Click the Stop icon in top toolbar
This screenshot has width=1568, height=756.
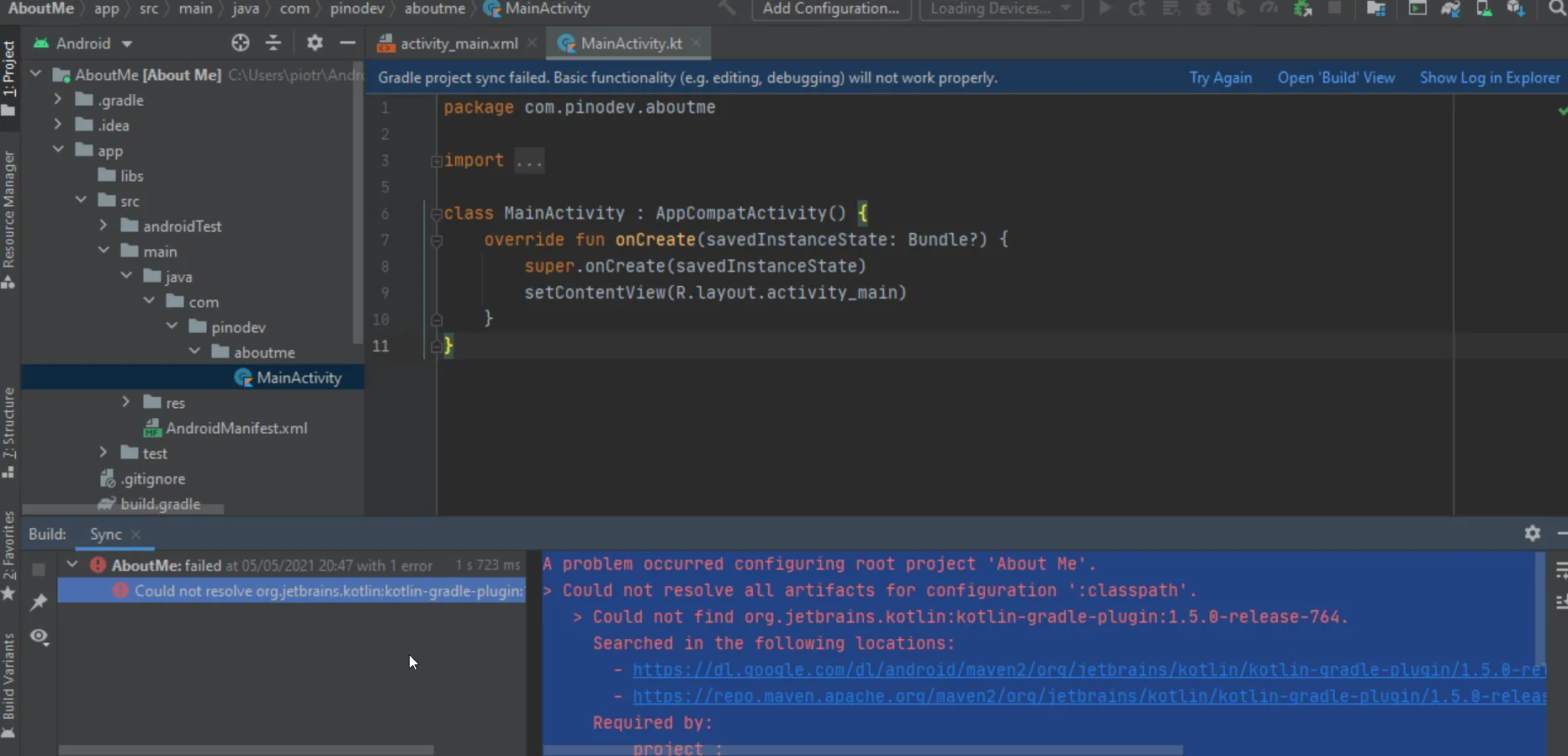pyautogui.click(x=1334, y=8)
